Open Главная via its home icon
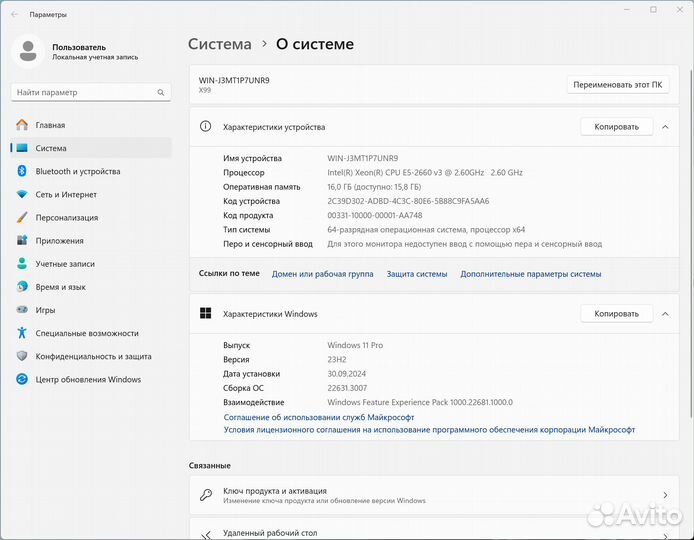 pos(21,125)
